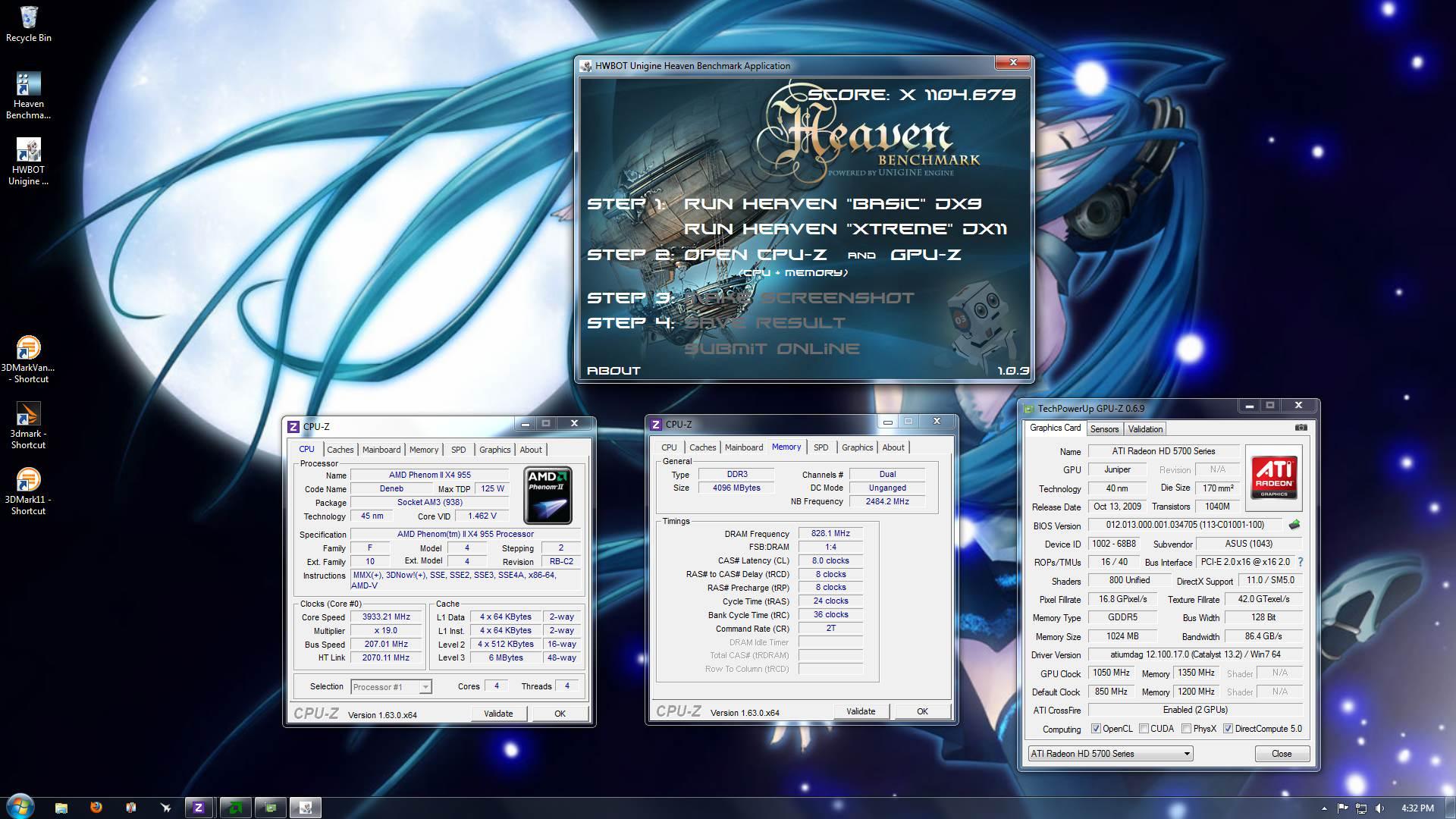The image size is (1456, 819).
Task: Click the AMD Phenom II logo in CPU-Z
Action: tap(548, 496)
